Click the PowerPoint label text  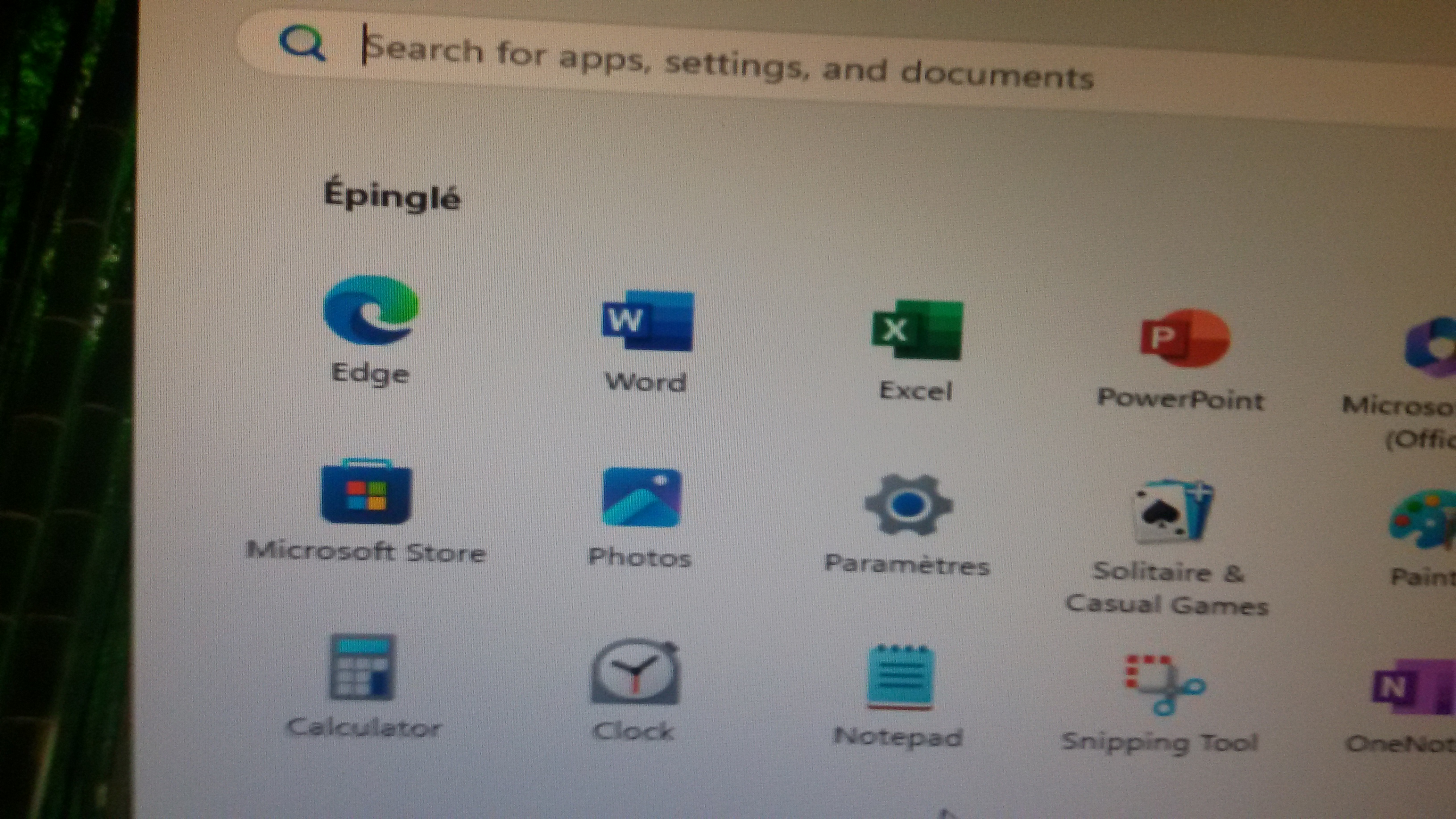point(1180,399)
